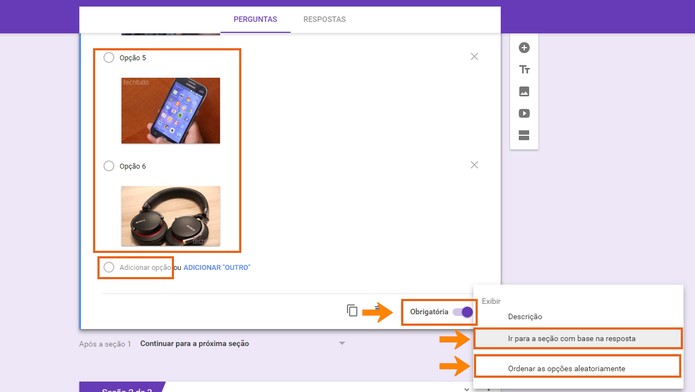This screenshot has height=392, width=695.
Task: Duplicate the question with copy icon
Action: [352, 310]
